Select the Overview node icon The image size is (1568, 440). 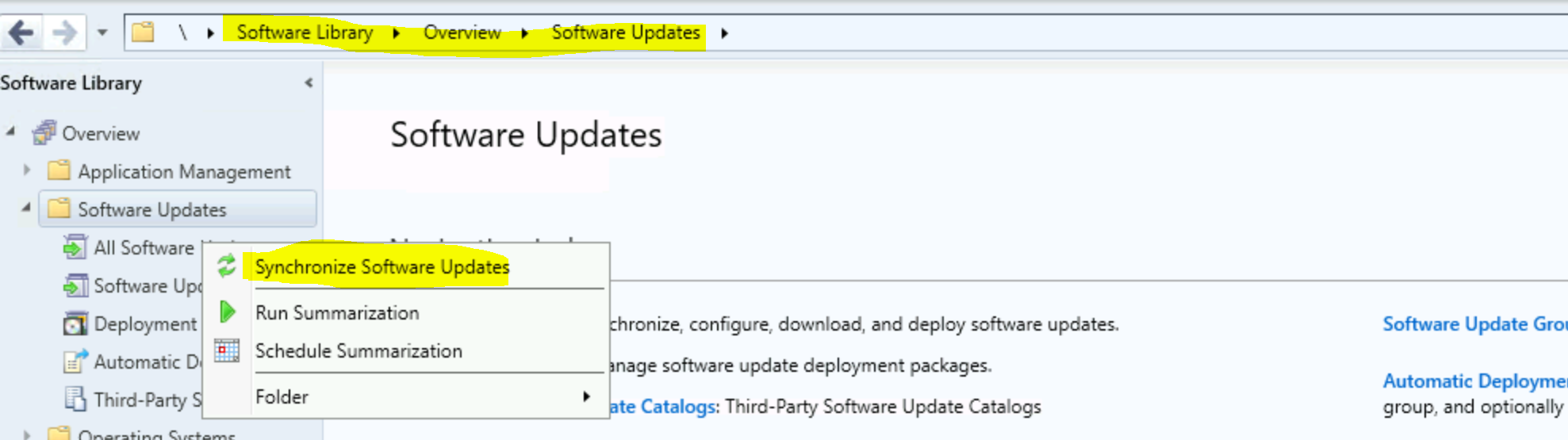(44, 132)
